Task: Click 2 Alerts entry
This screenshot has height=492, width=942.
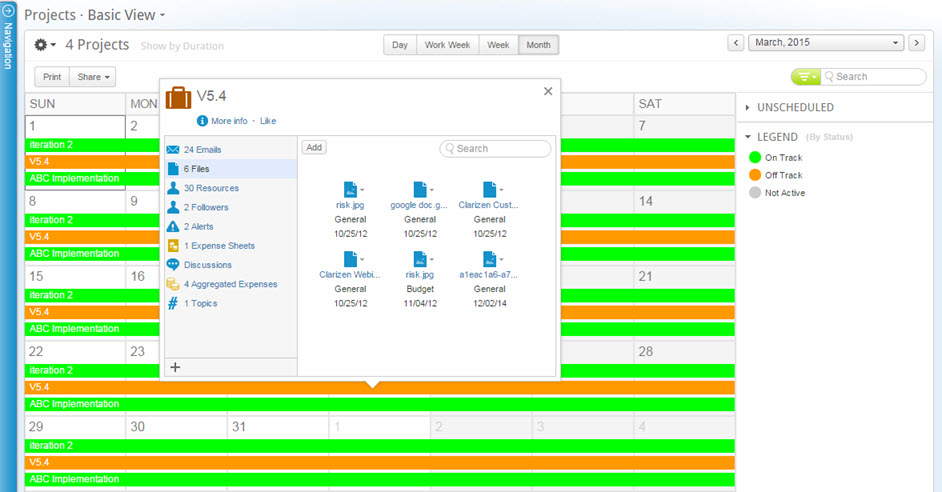Action: [x=198, y=226]
